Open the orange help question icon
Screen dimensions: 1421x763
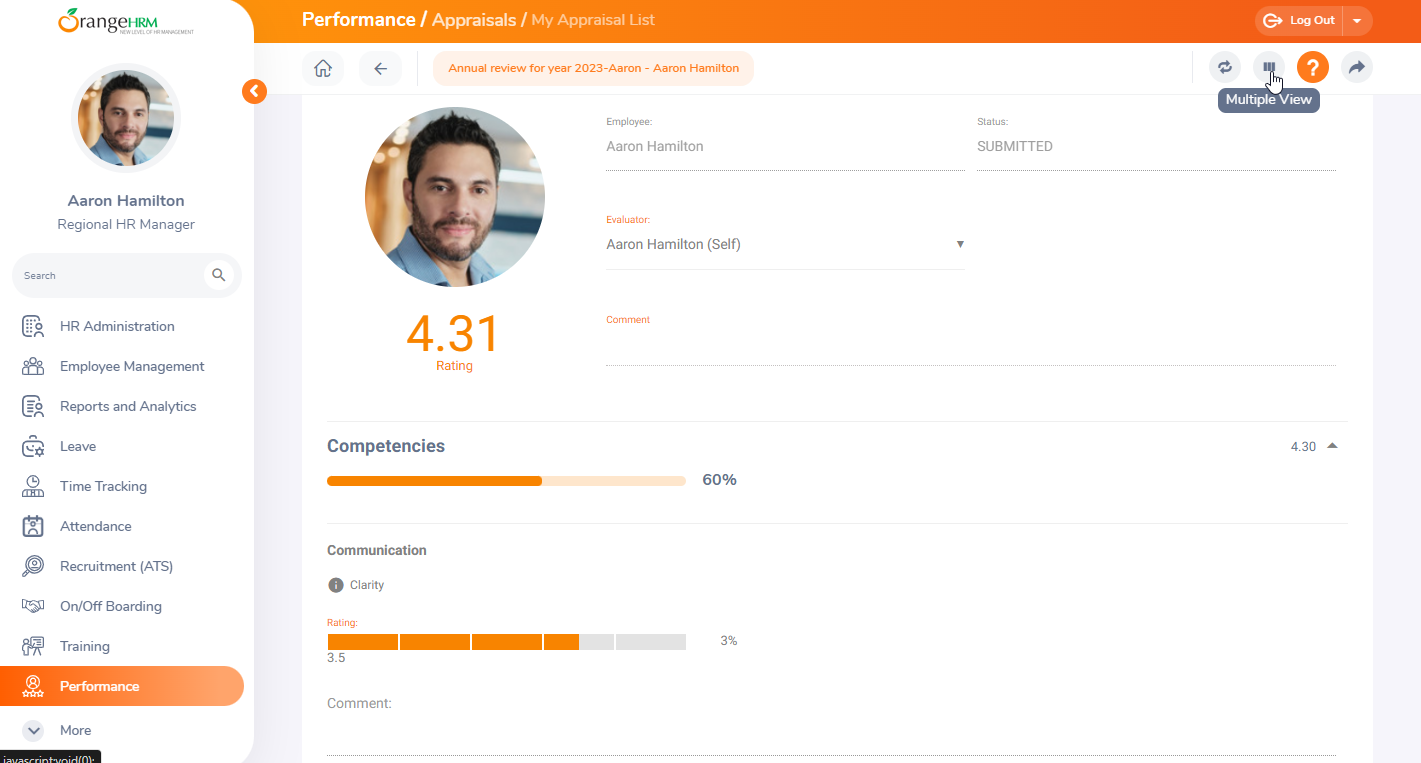(1312, 68)
